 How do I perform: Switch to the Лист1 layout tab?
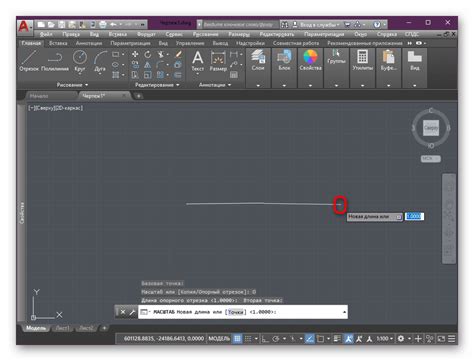tap(62, 328)
